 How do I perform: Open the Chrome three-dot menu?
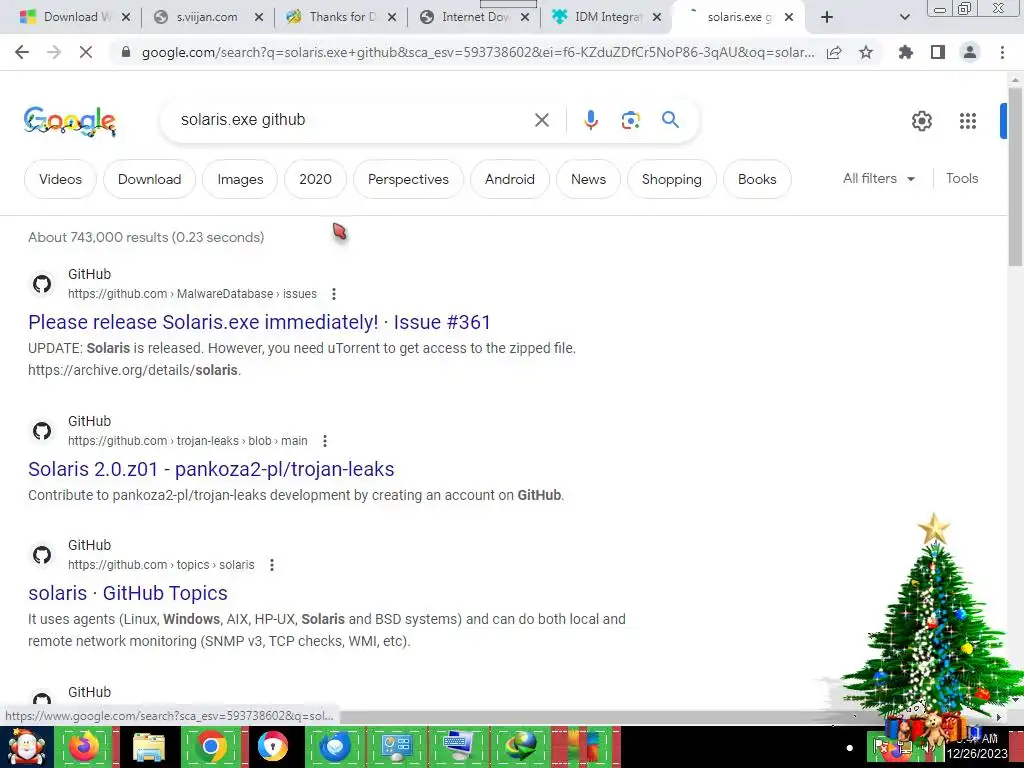point(1002,52)
